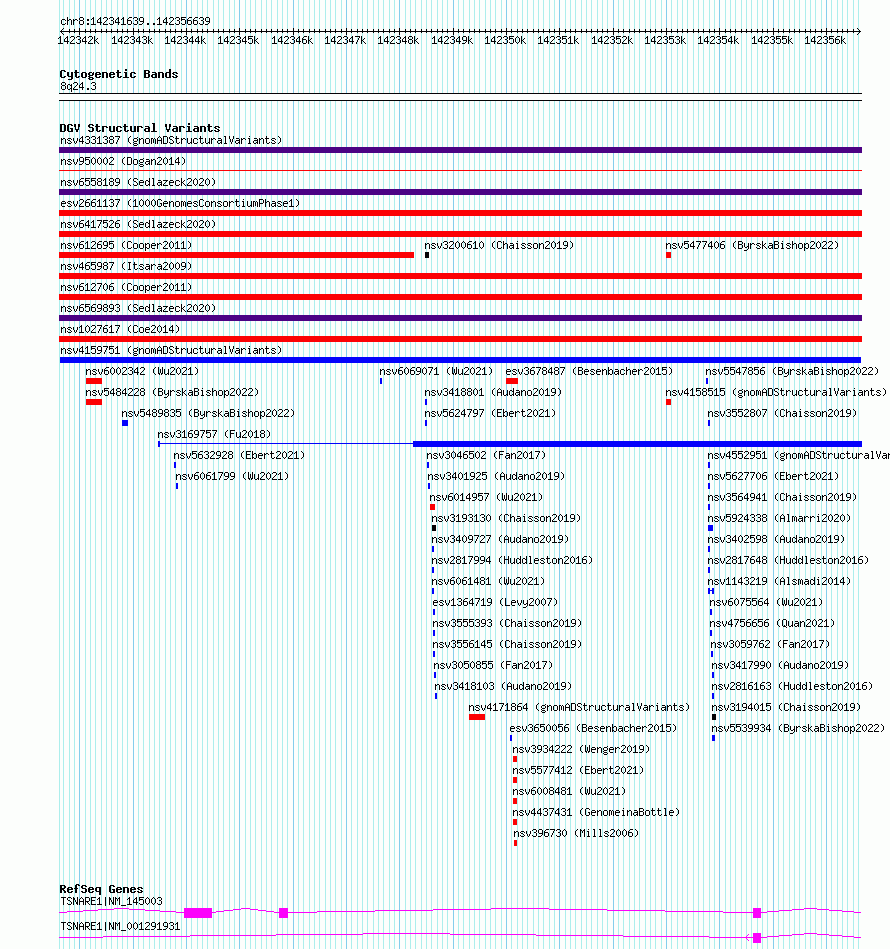Click red marker under nsv4171864
The width and height of the screenshot is (890, 949).
[477, 717]
